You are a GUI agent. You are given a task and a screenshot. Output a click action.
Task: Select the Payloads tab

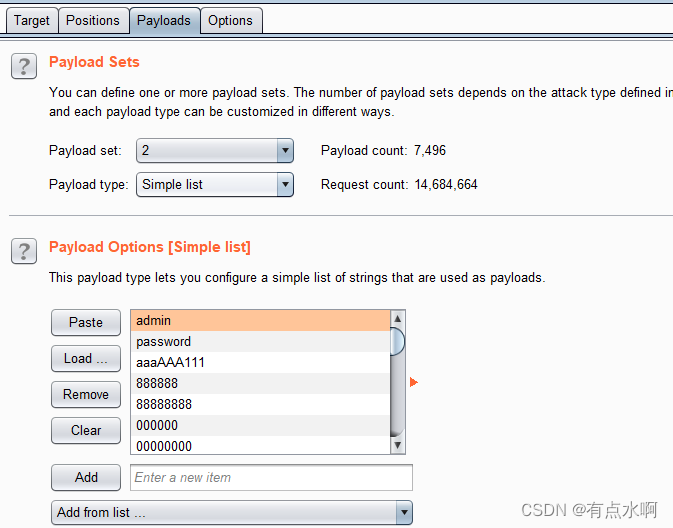164,21
